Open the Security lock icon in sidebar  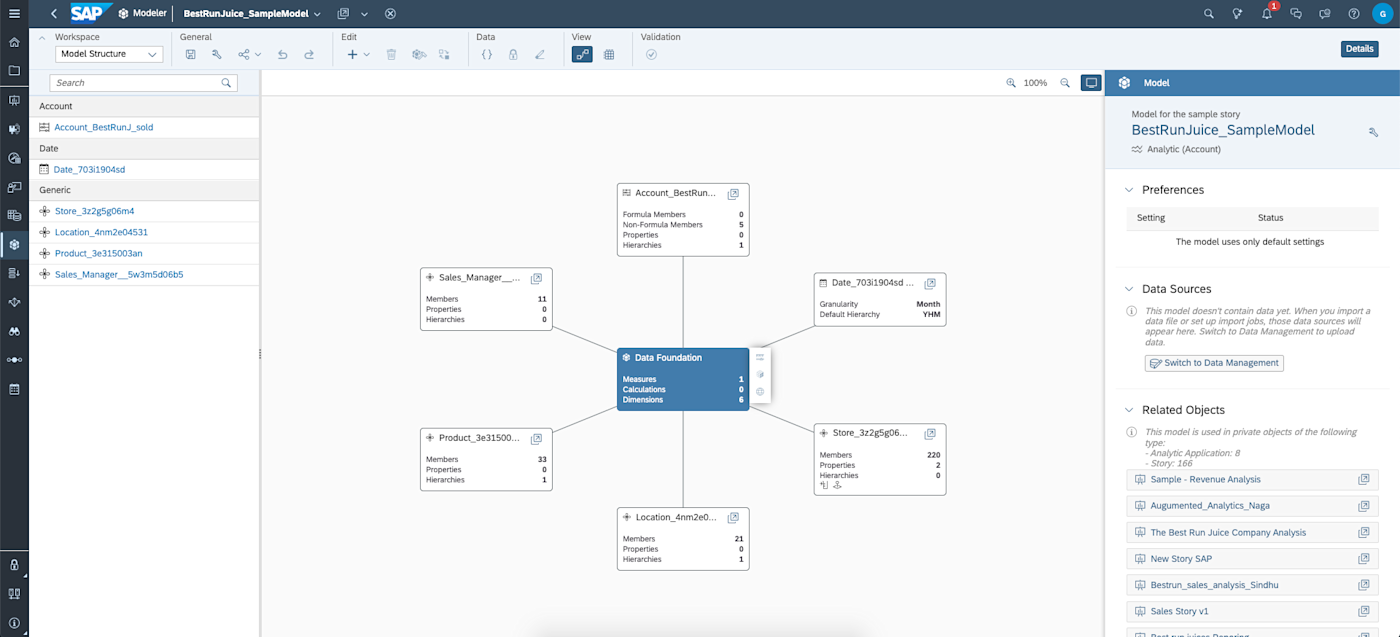click(14, 565)
